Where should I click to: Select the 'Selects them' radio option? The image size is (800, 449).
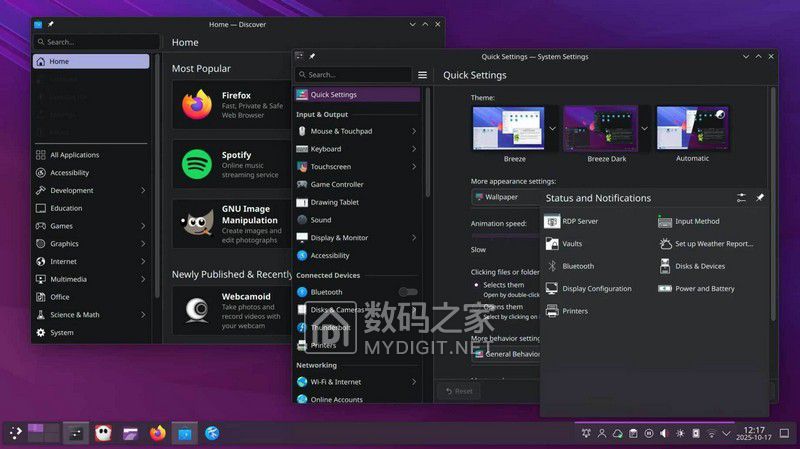point(475,285)
